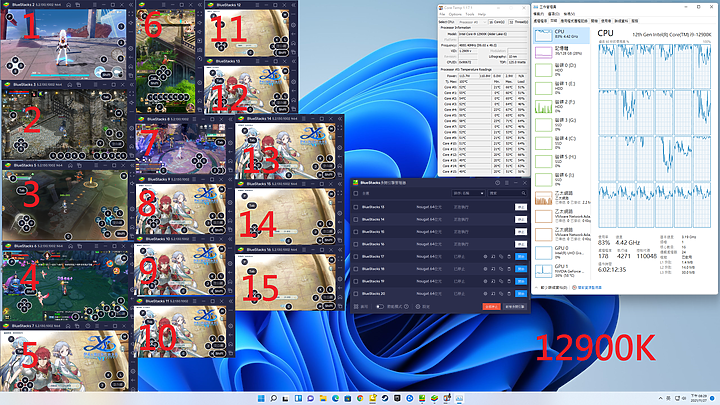Screen dimensions: 720x405
Task: Select Disk 2 (F:) in Task Manager sidebar
Action: pyautogui.click(x=562, y=107)
